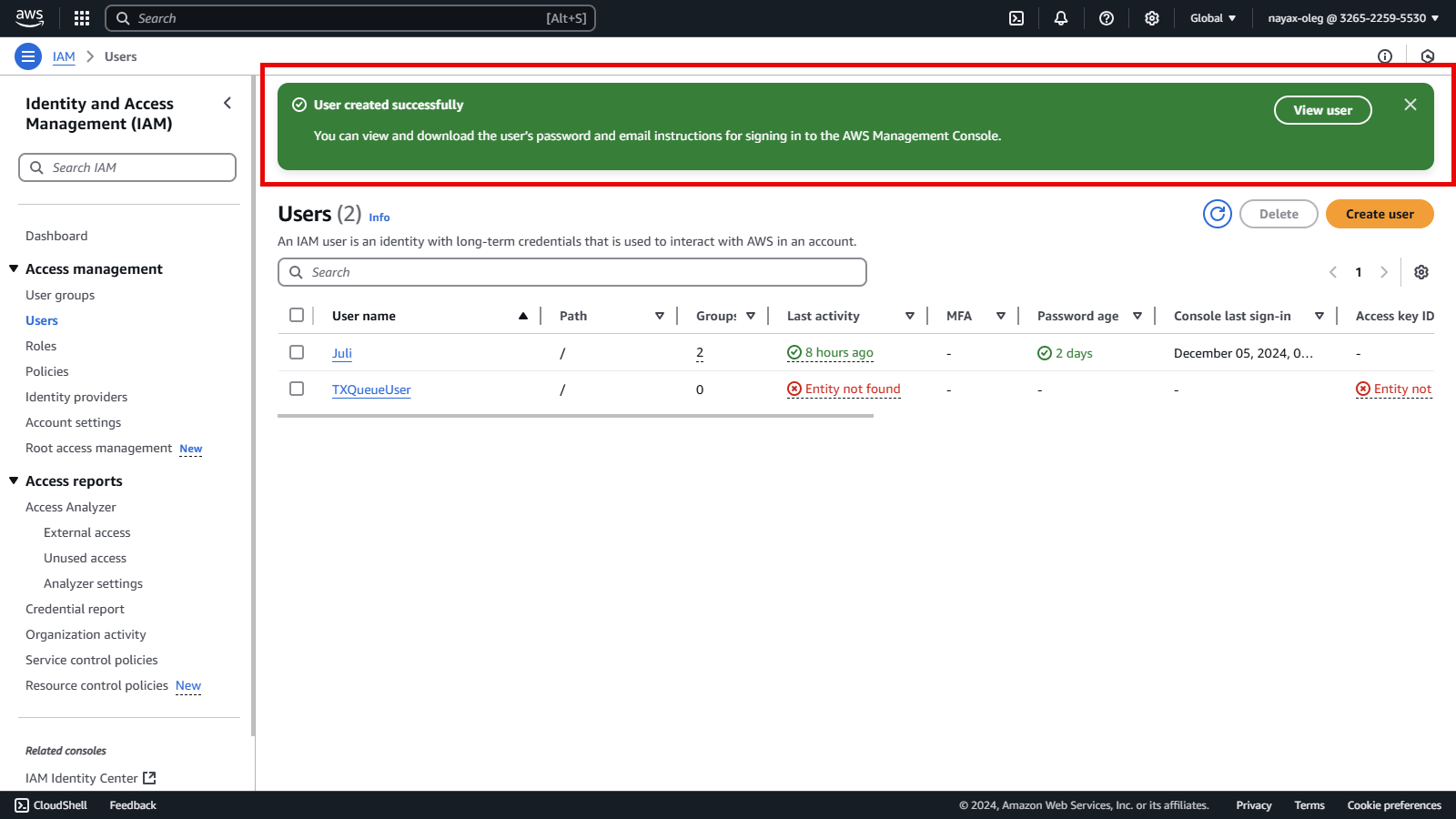The height and width of the screenshot is (819, 1456).
Task: Launch CloudShell from the top bar icon
Action: click(x=1016, y=18)
